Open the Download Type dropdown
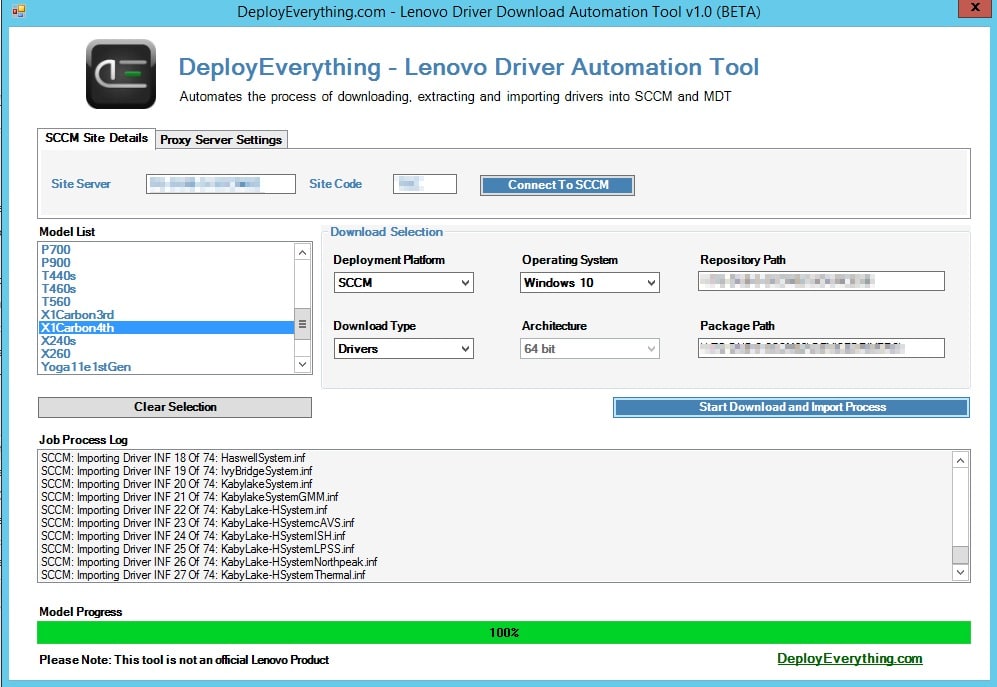Image resolution: width=997 pixels, height=687 pixels. tap(404, 349)
